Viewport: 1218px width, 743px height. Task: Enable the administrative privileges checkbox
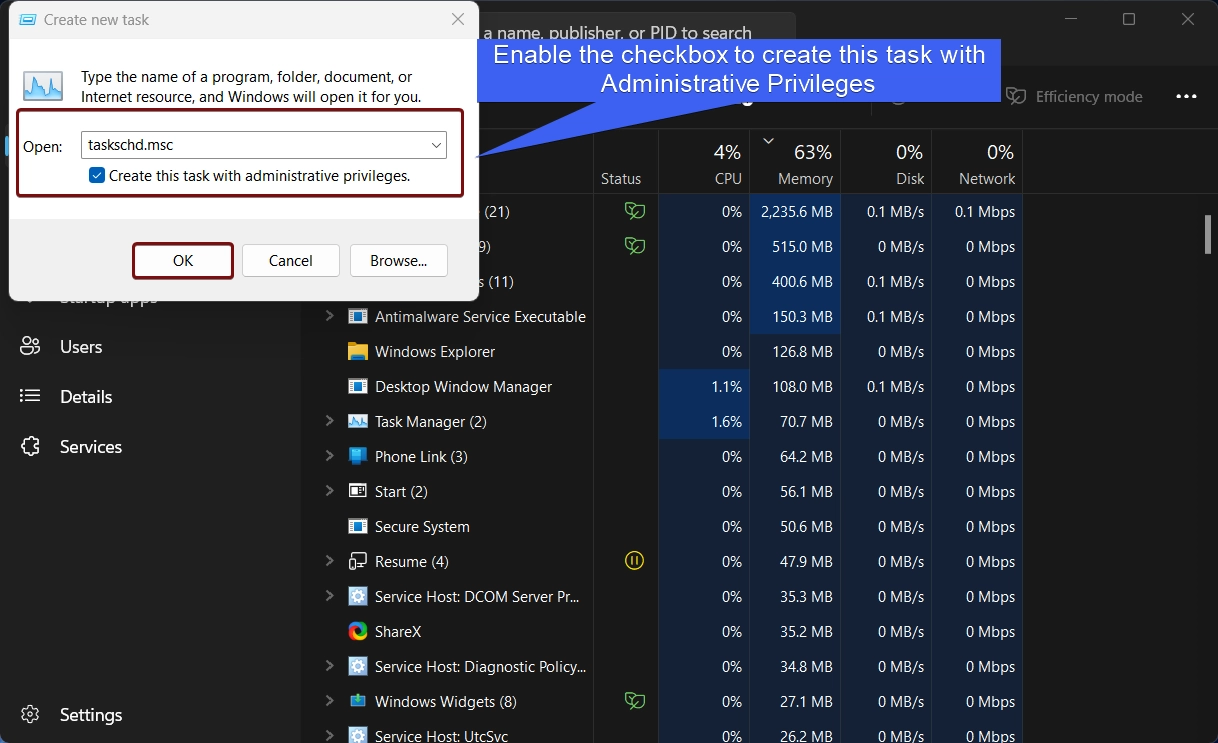tap(97, 176)
